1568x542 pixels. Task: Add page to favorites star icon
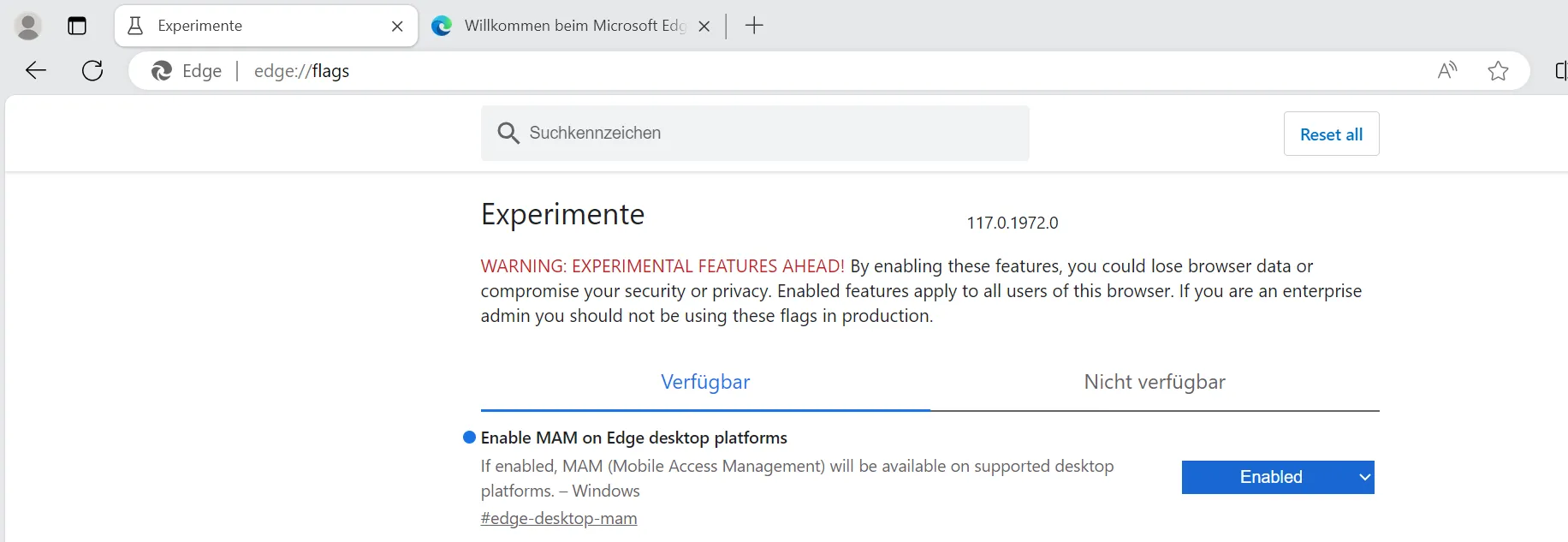1498,70
